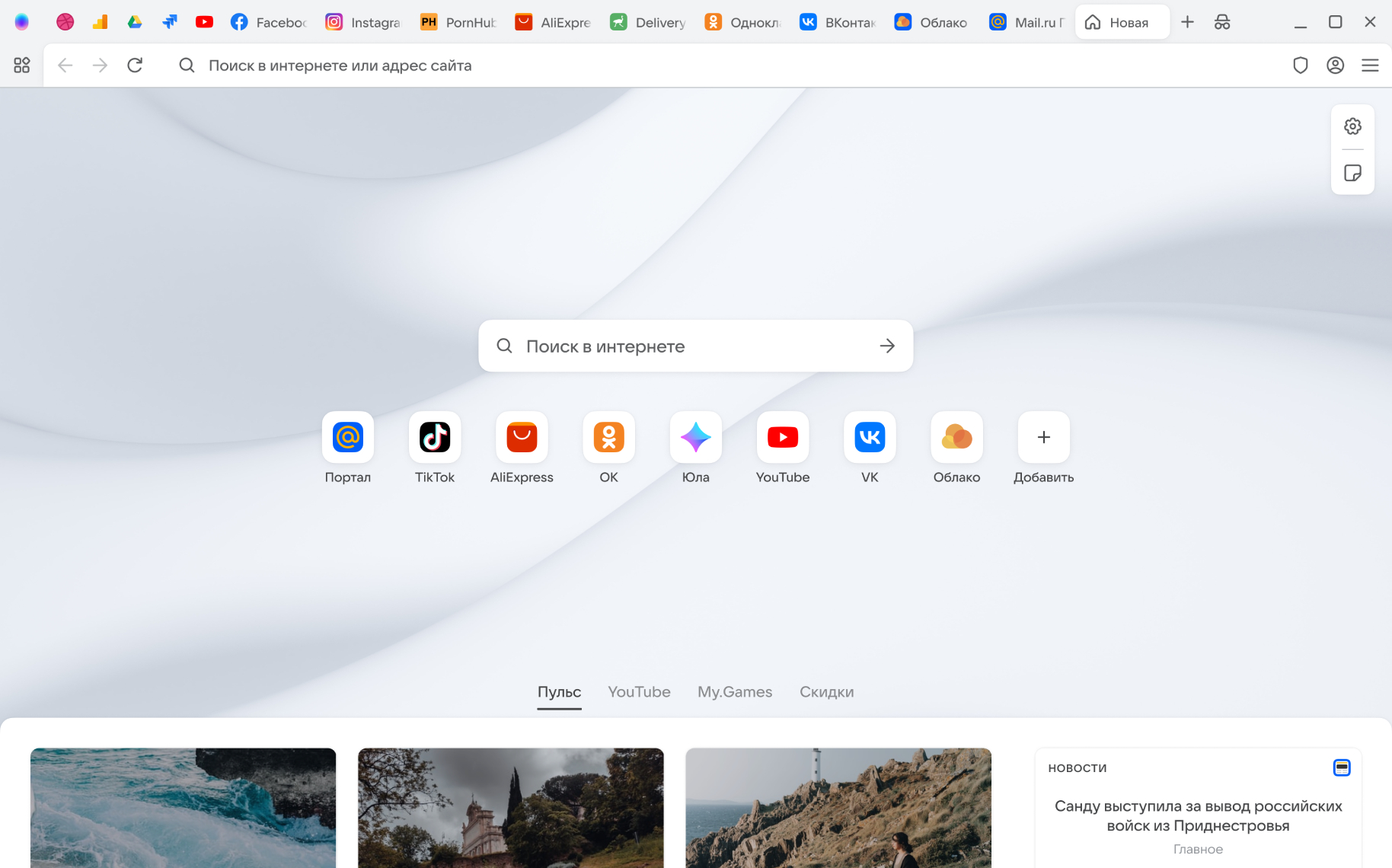Open the Dribbble pinned tab
This screenshot has width=1392, height=868.
coord(65,22)
